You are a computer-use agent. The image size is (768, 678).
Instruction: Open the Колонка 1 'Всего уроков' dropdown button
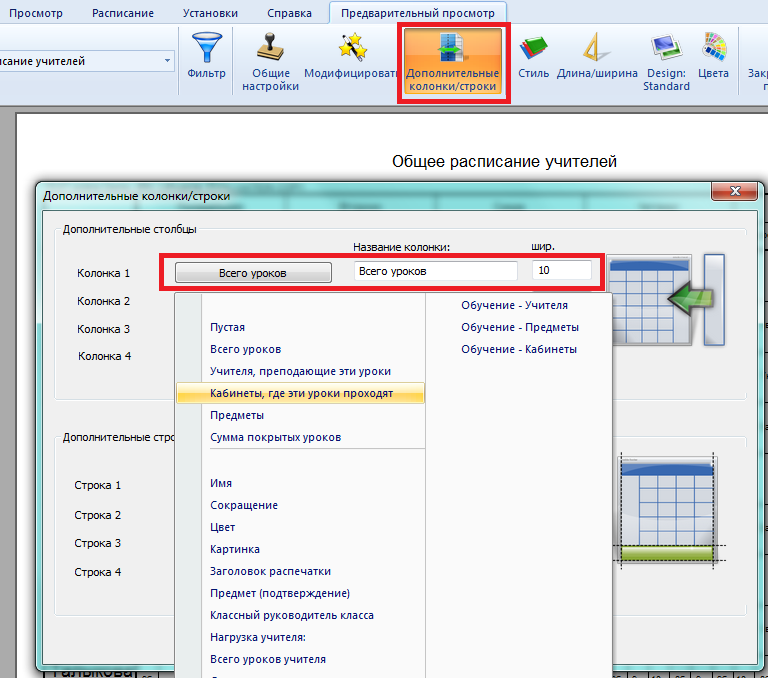[x=252, y=272]
